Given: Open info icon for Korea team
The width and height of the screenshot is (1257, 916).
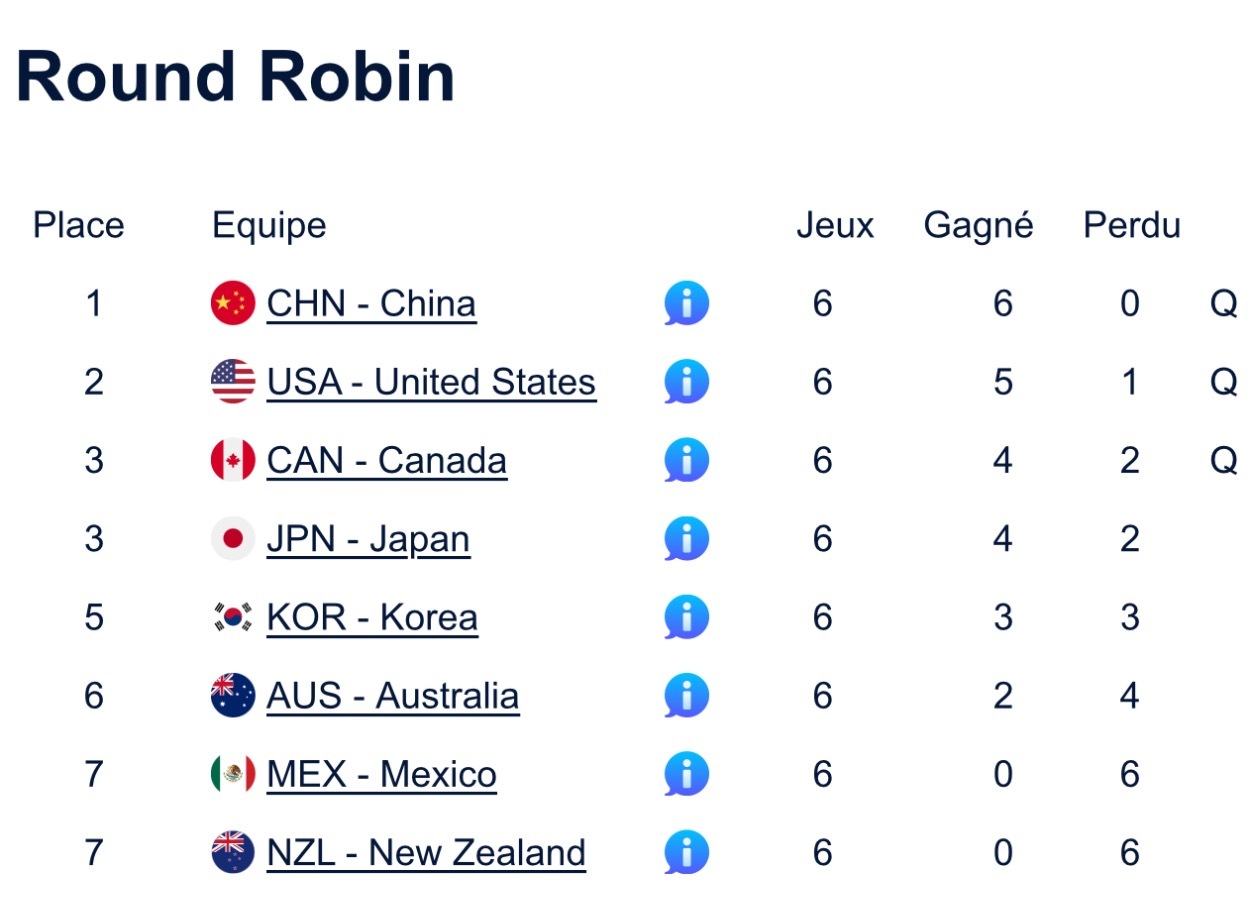Looking at the screenshot, I should tap(686, 617).
